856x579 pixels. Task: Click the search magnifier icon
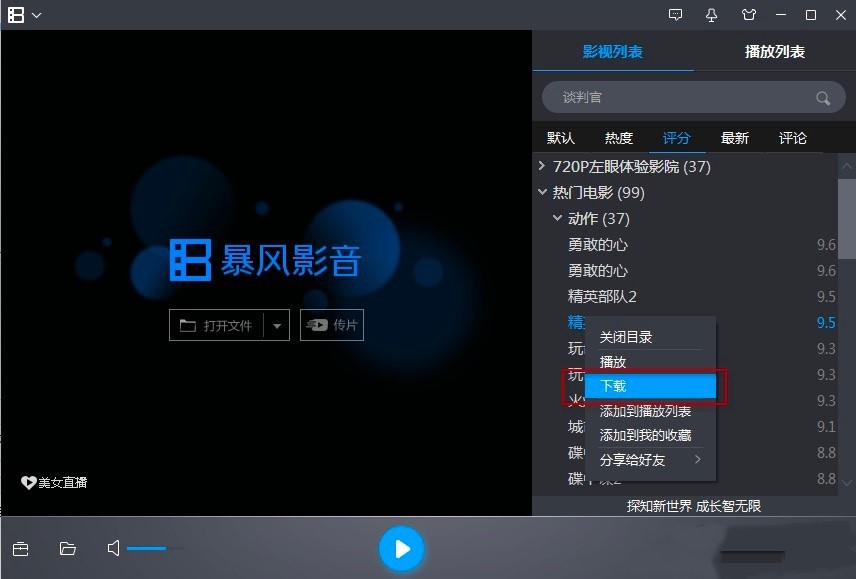pyautogui.click(x=823, y=98)
